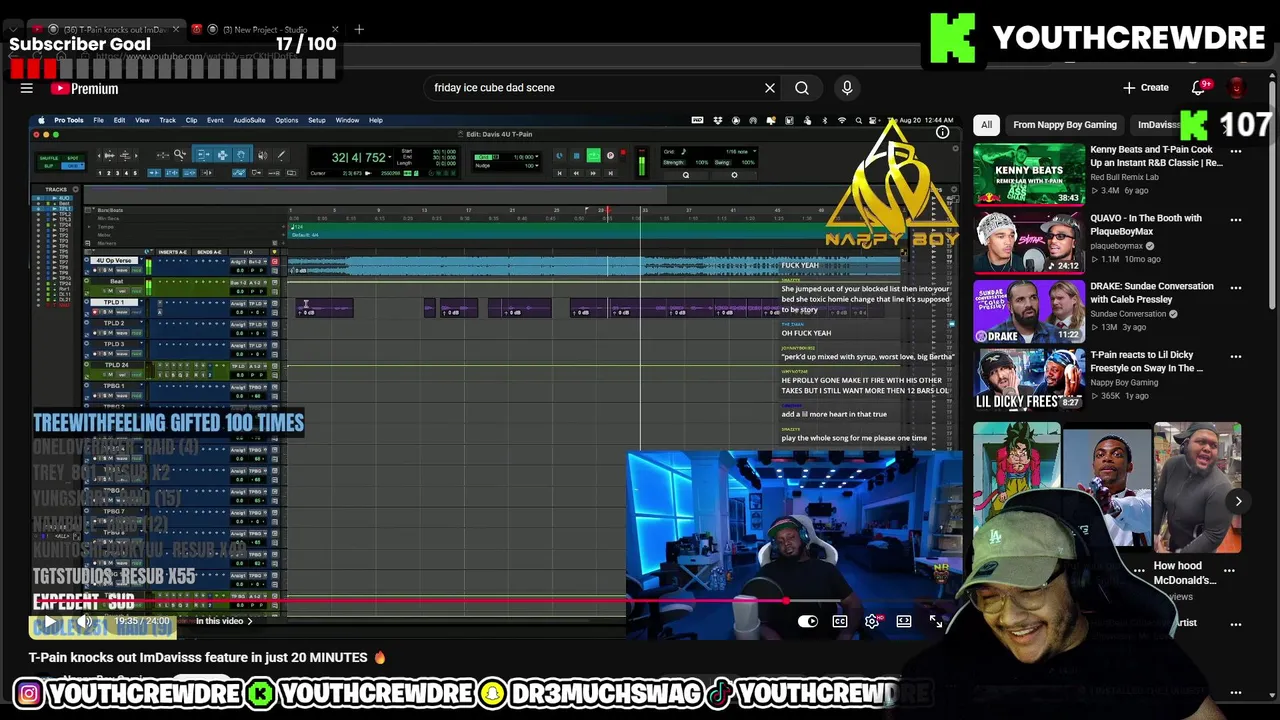Open the wave view selector on 4U Op Verse

click(122, 270)
